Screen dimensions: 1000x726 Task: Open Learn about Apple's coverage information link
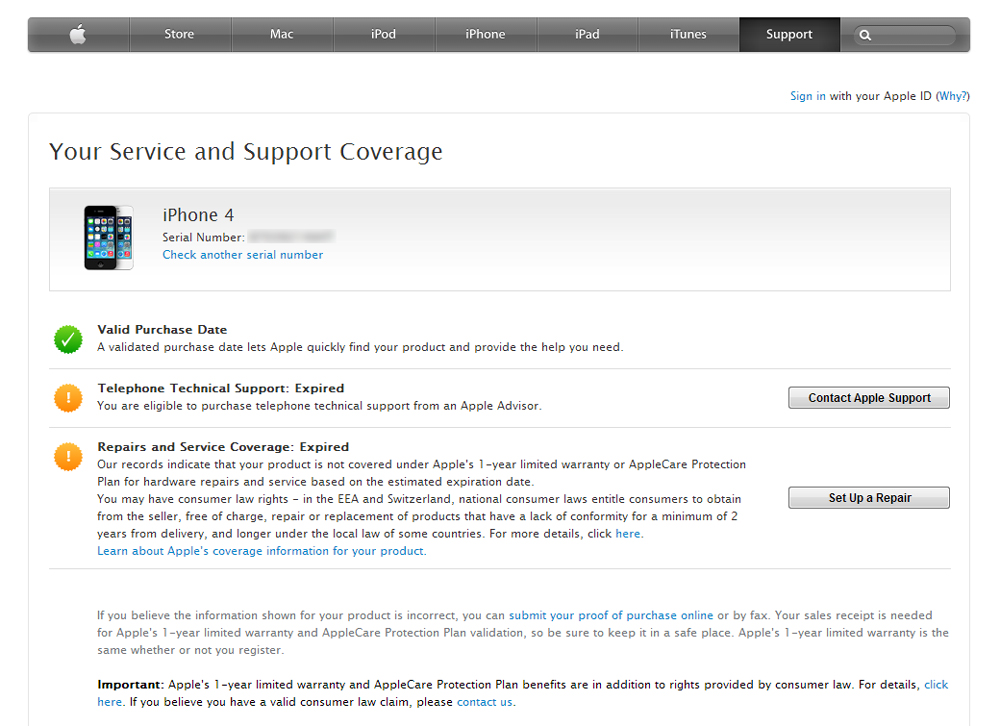pyautogui.click(x=260, y=551)
